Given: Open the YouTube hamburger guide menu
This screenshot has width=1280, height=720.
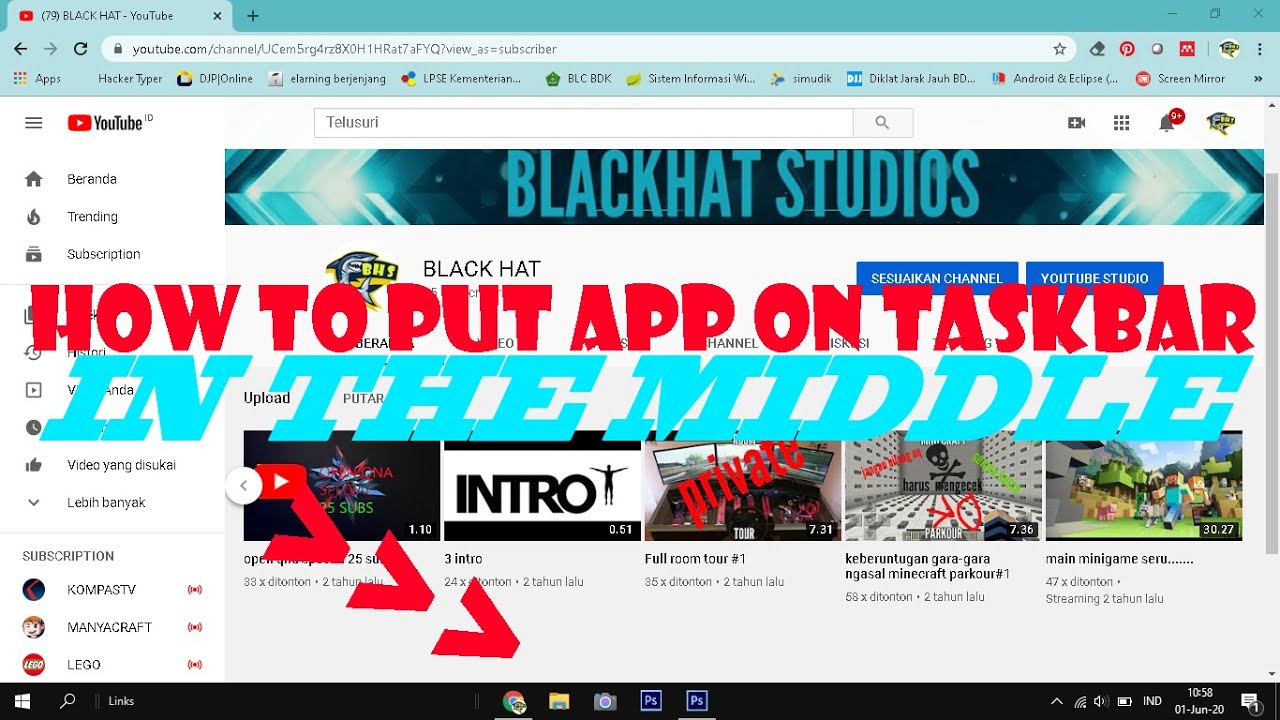Looking at the screenshot, I should point(34,123).
